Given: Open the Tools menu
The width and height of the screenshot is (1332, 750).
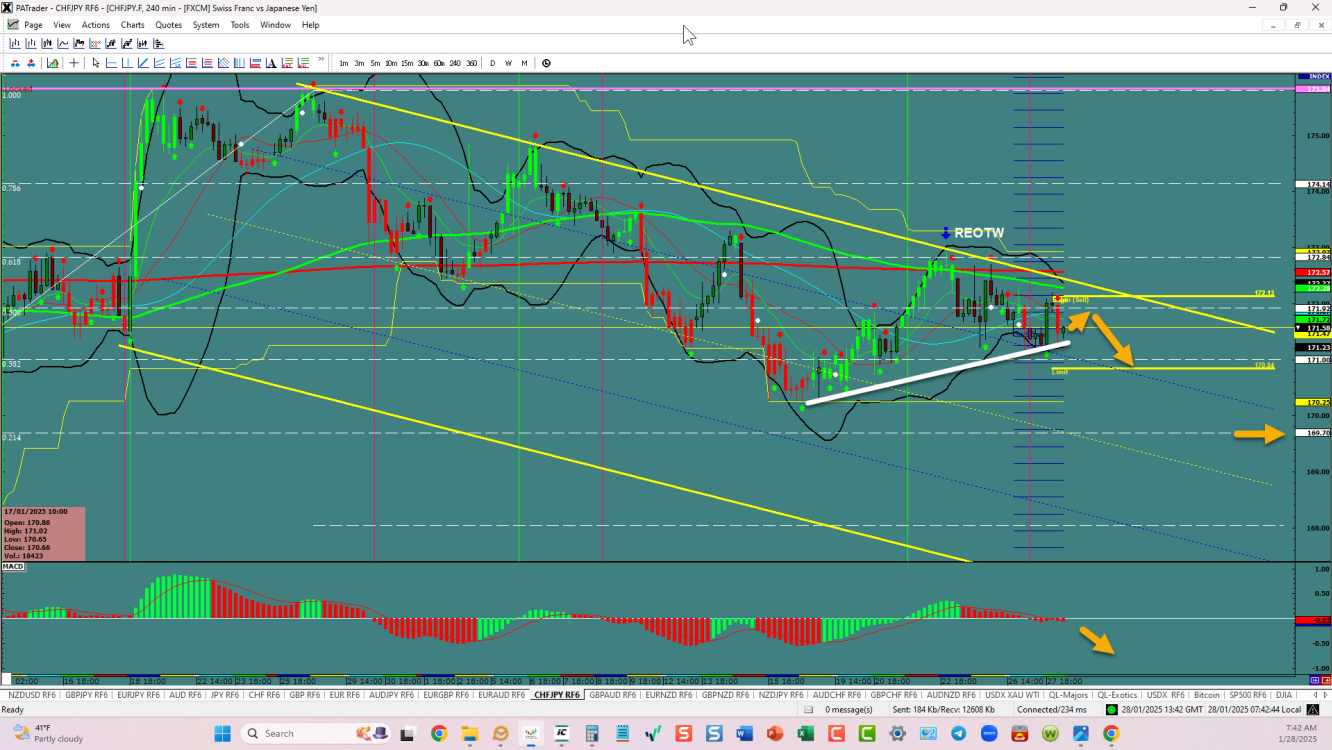Looking at the screenshot, I should tap(240, 24).
